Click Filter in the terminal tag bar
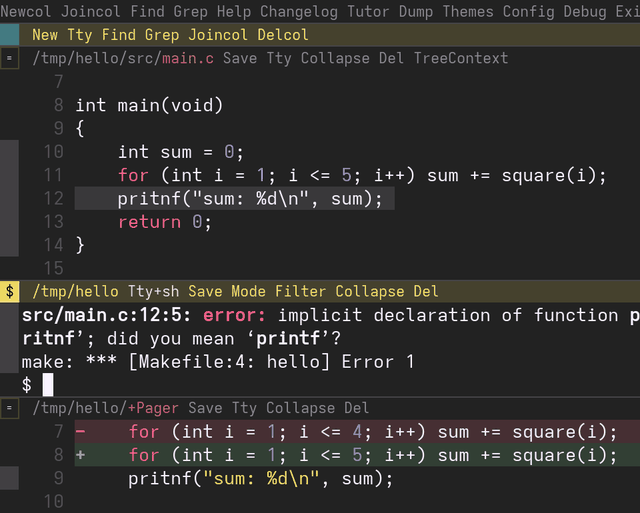Image resolution: width=640 pixels, height=513 pixels. [300, 291]
